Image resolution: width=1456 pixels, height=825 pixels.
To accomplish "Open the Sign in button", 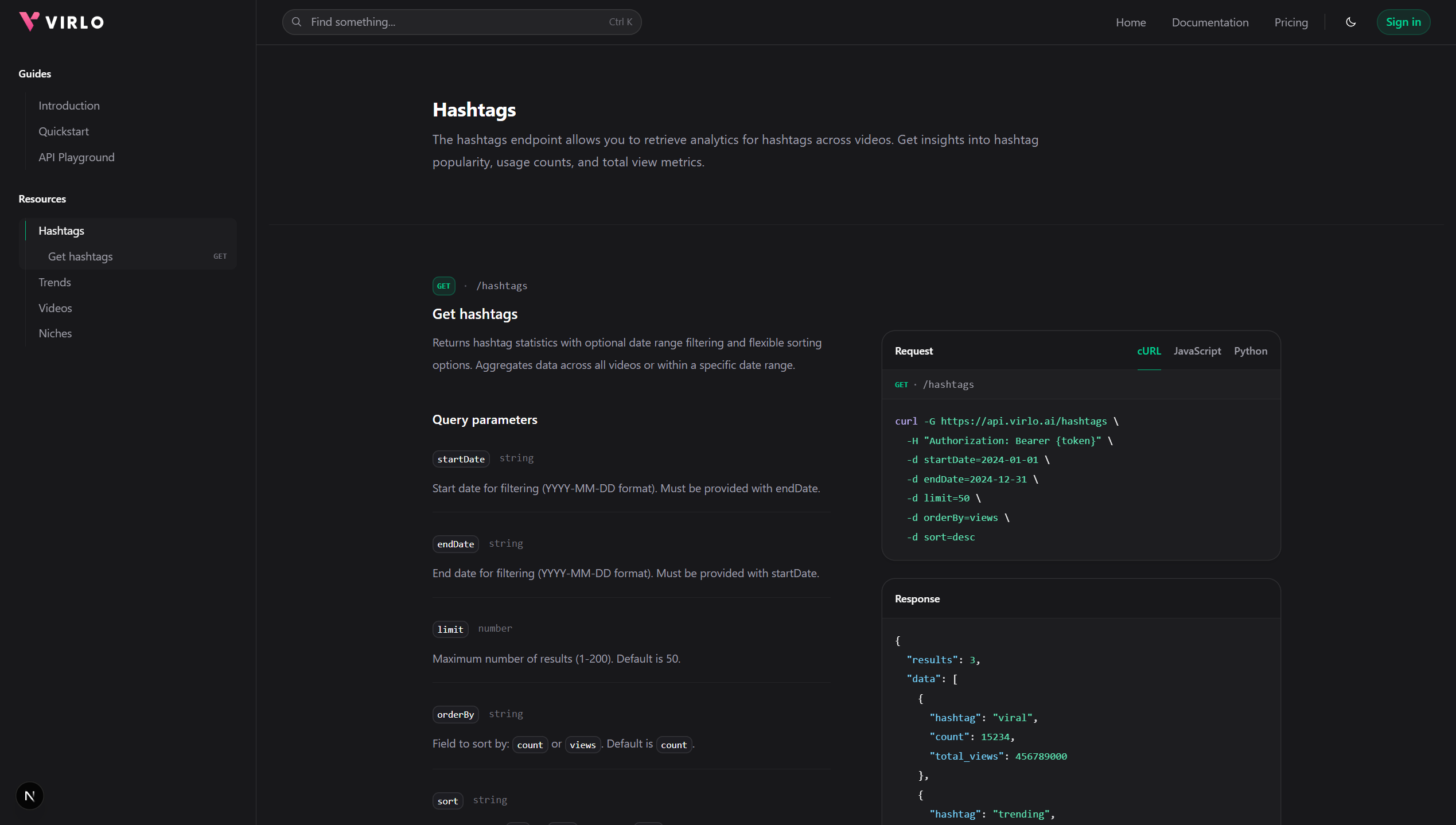I will coord(1403,22).
